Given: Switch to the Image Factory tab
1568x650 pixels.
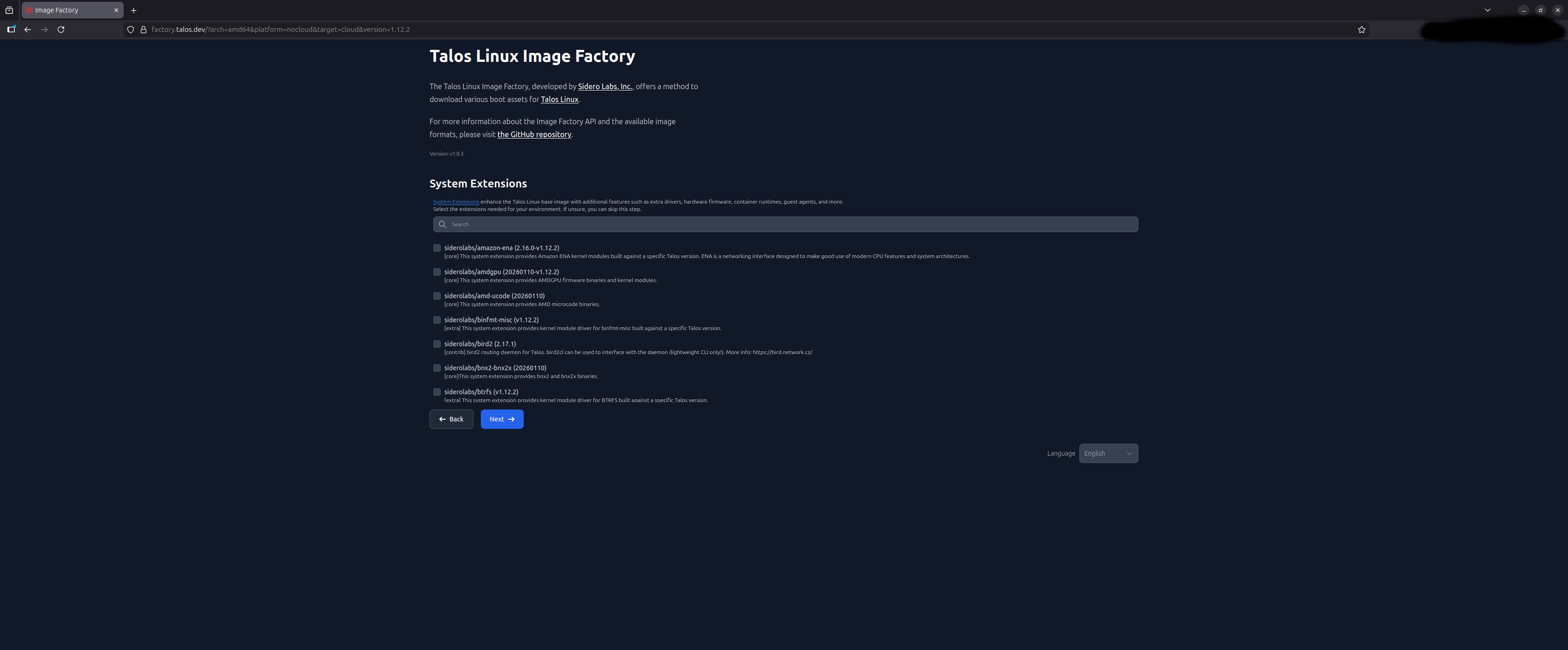Looking at the screenshot, I should pyautogui.click(x=67, y=10).
